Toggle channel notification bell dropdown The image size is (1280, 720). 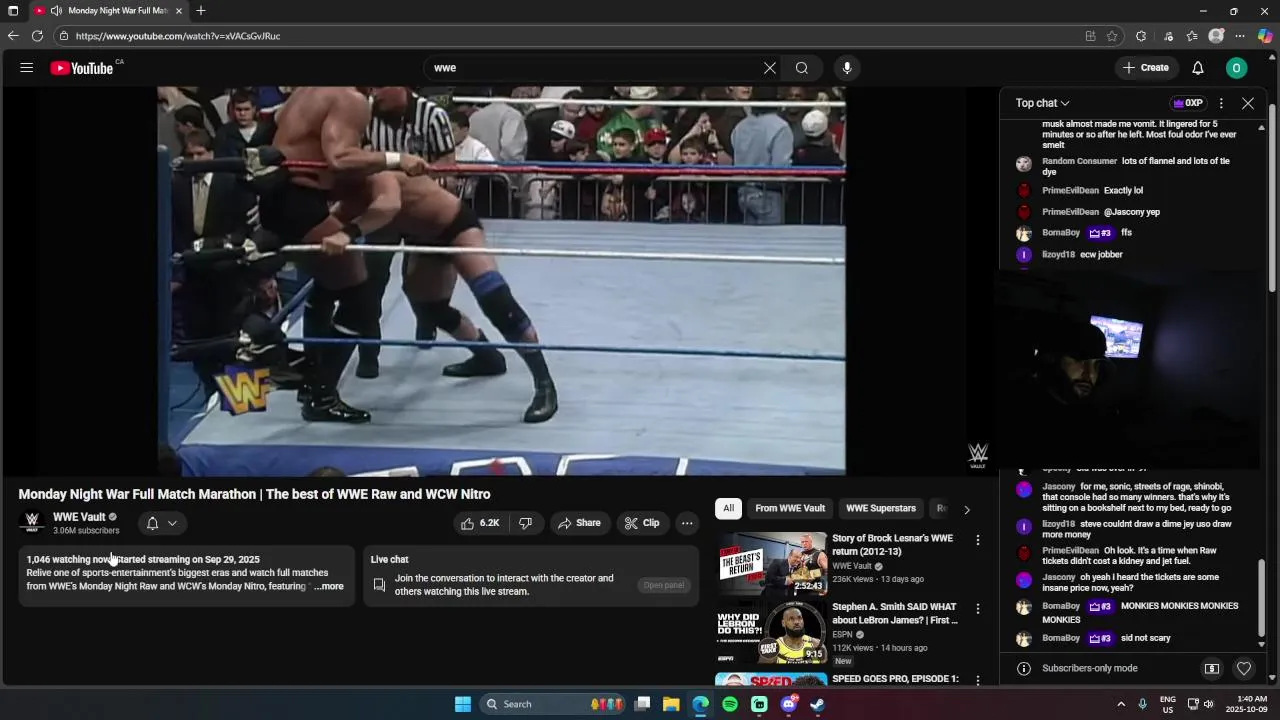162,523
